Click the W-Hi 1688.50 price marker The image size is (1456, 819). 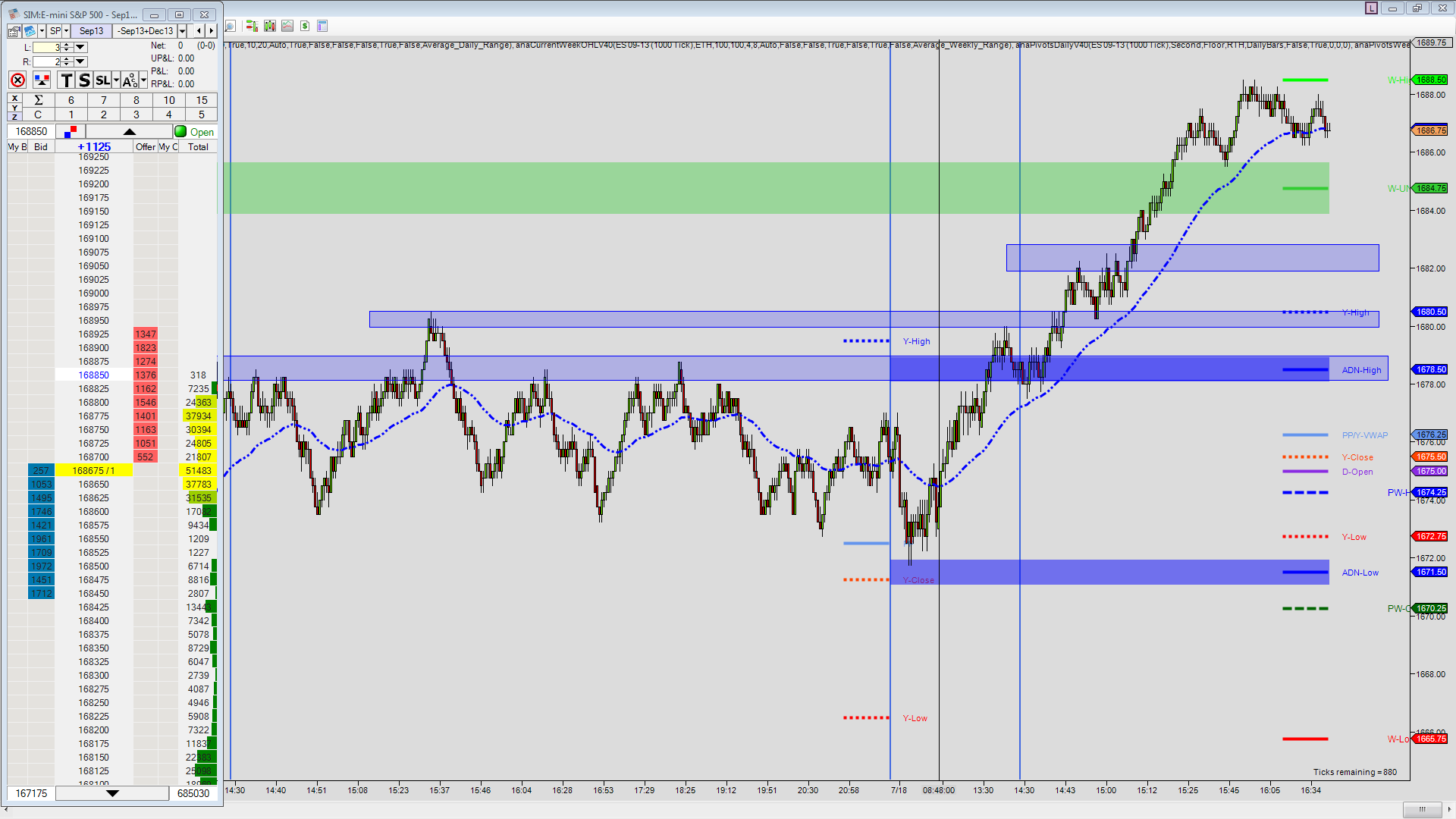point(1430,80)
